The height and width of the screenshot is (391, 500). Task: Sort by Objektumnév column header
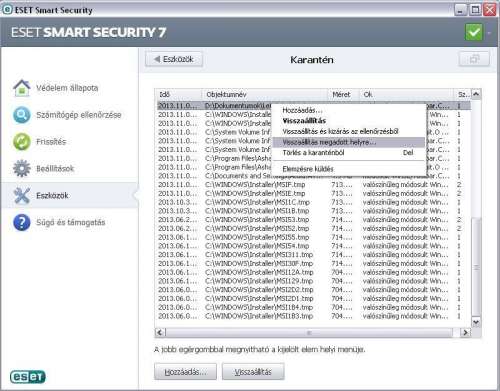(265, 95)
